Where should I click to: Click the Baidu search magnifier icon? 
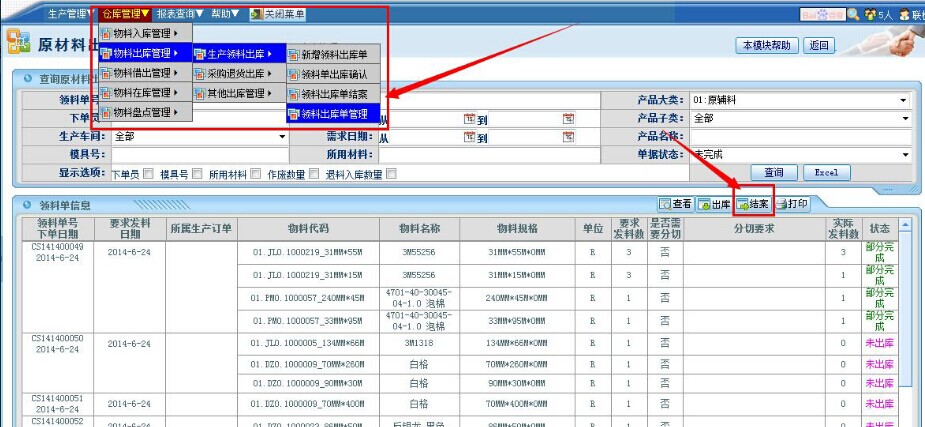(853, 15)
